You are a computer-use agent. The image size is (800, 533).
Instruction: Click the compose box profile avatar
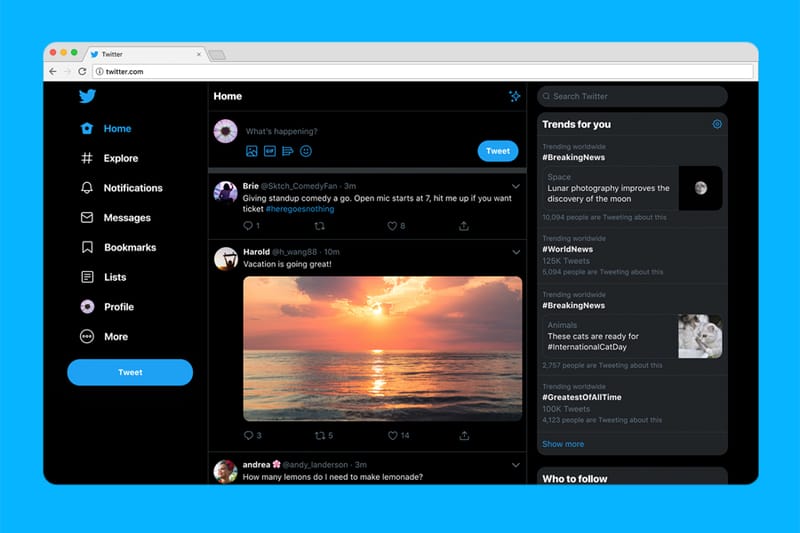226,131
